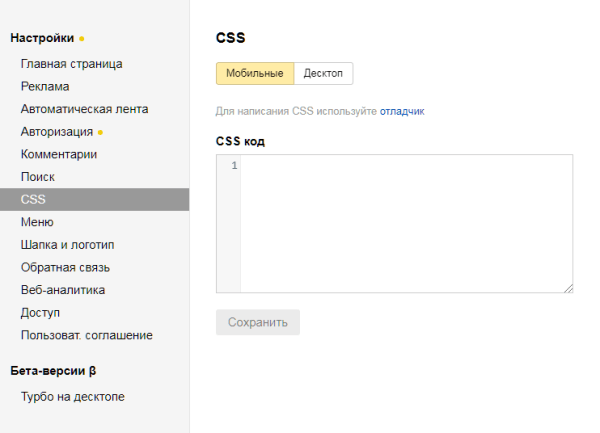Open Авторизация settings page
Image resolution: width=600 pixels, height=433 pixels.
57,131
